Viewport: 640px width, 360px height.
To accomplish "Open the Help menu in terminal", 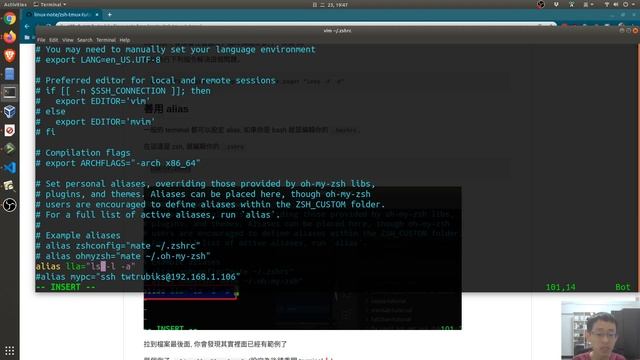I will (x=125, y=40).
